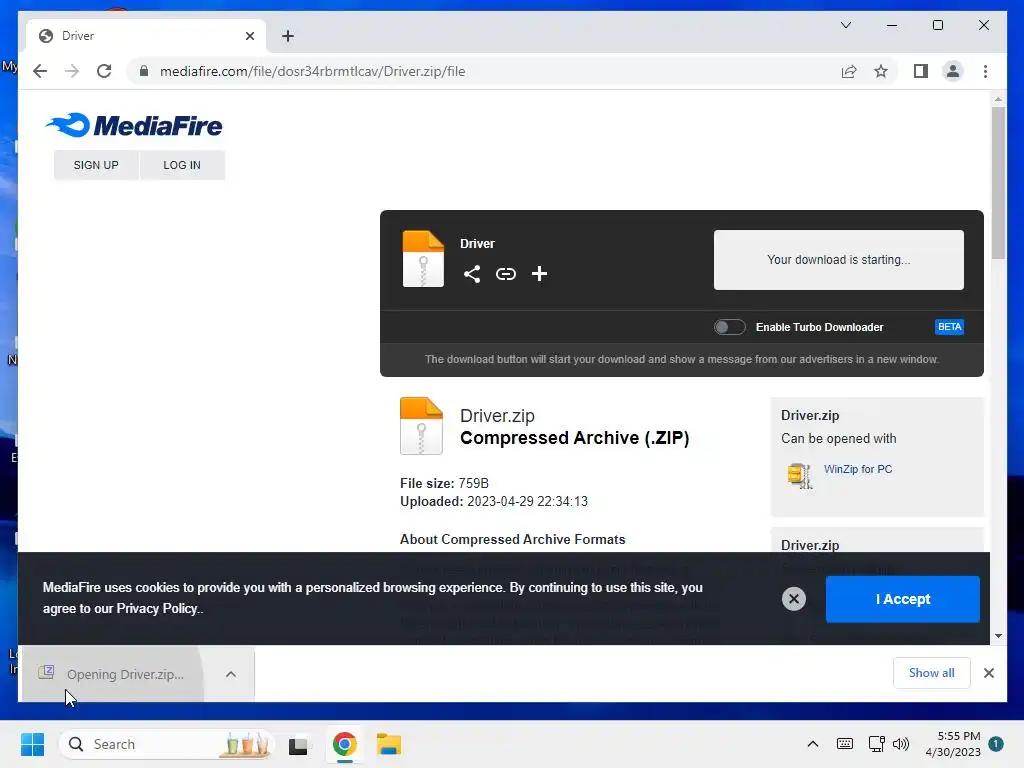Click the Driver zip file icon in dark panel
Viewport: 1024px width, 768px height.
423,259
